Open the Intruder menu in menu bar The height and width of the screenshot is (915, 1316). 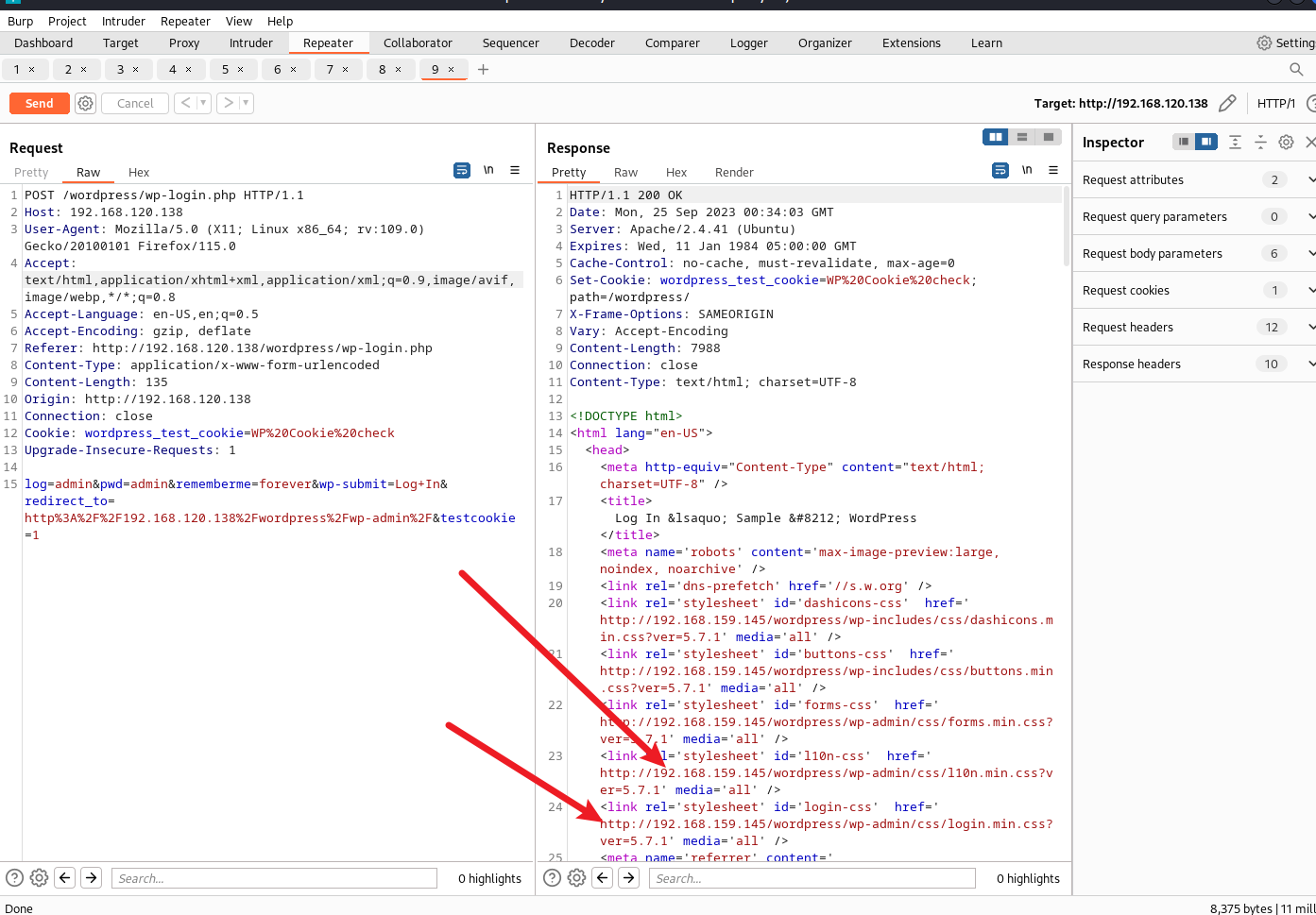coord(124,21)
